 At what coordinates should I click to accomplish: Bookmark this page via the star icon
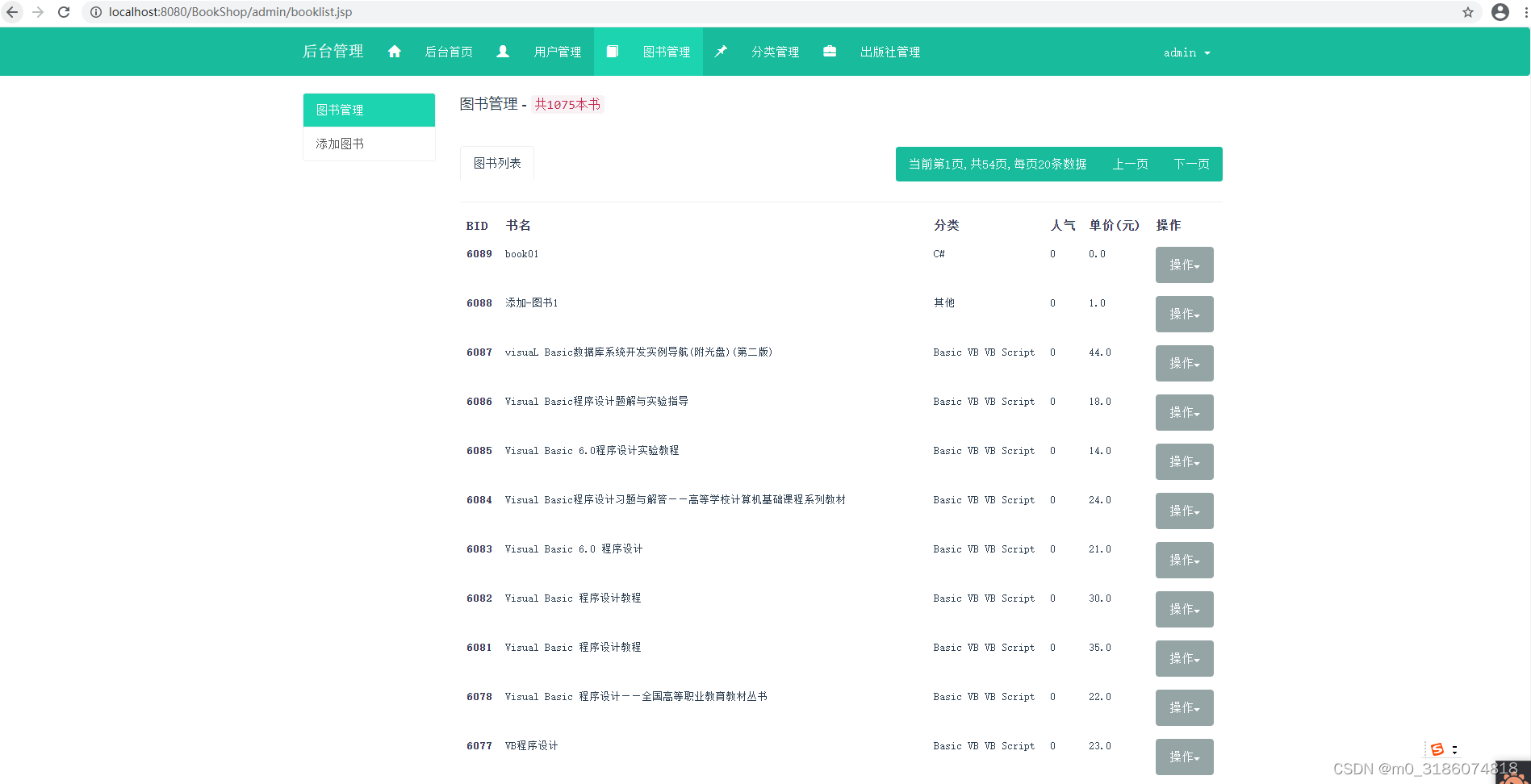[1469, 12]
